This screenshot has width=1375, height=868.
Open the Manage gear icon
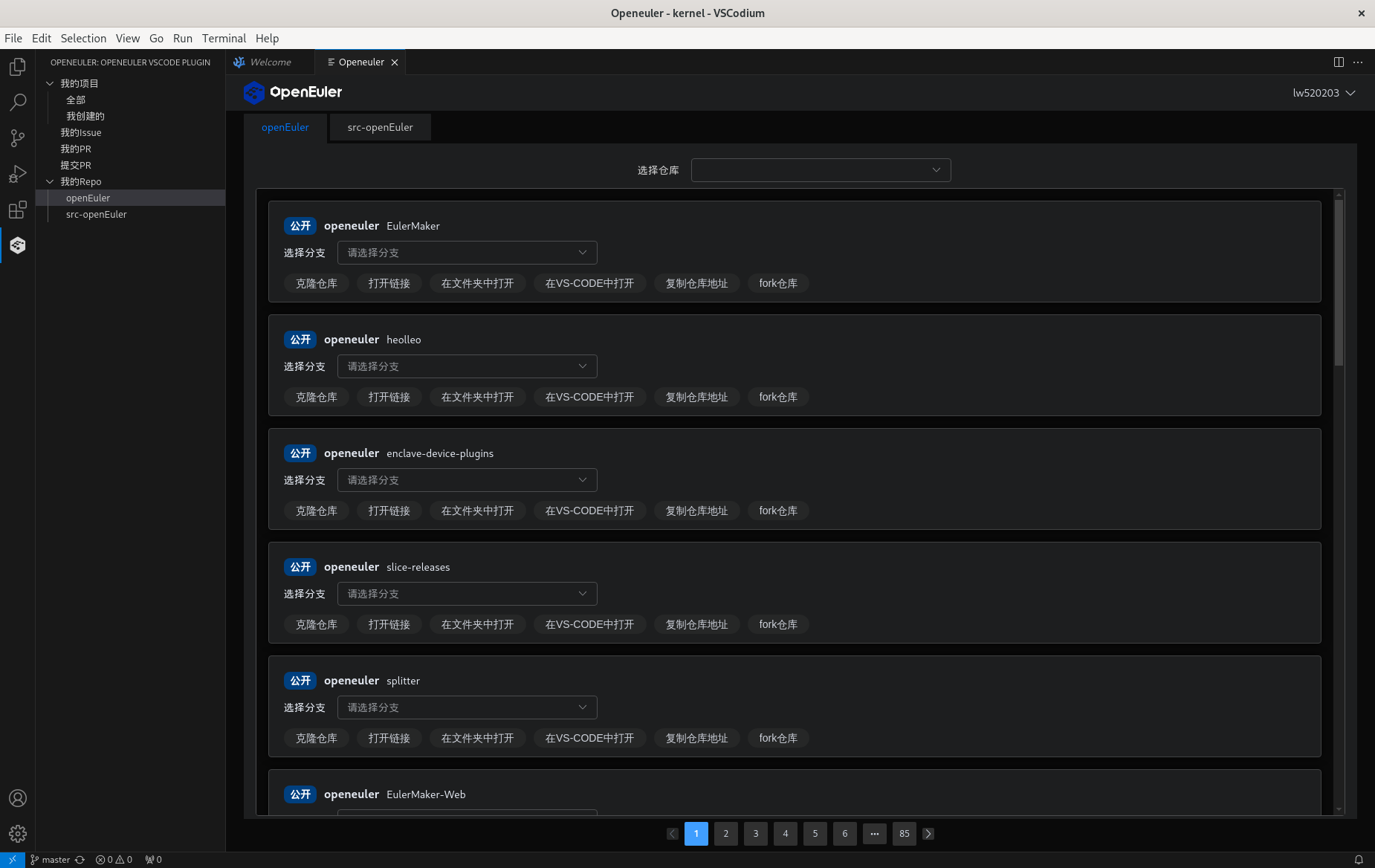point(18,834)
